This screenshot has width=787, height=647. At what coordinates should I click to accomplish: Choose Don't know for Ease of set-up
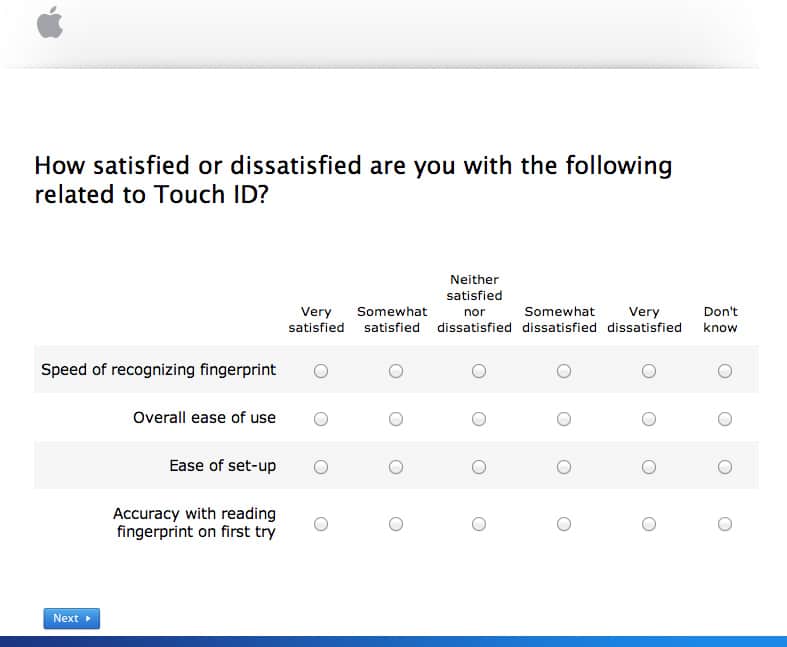725,467
